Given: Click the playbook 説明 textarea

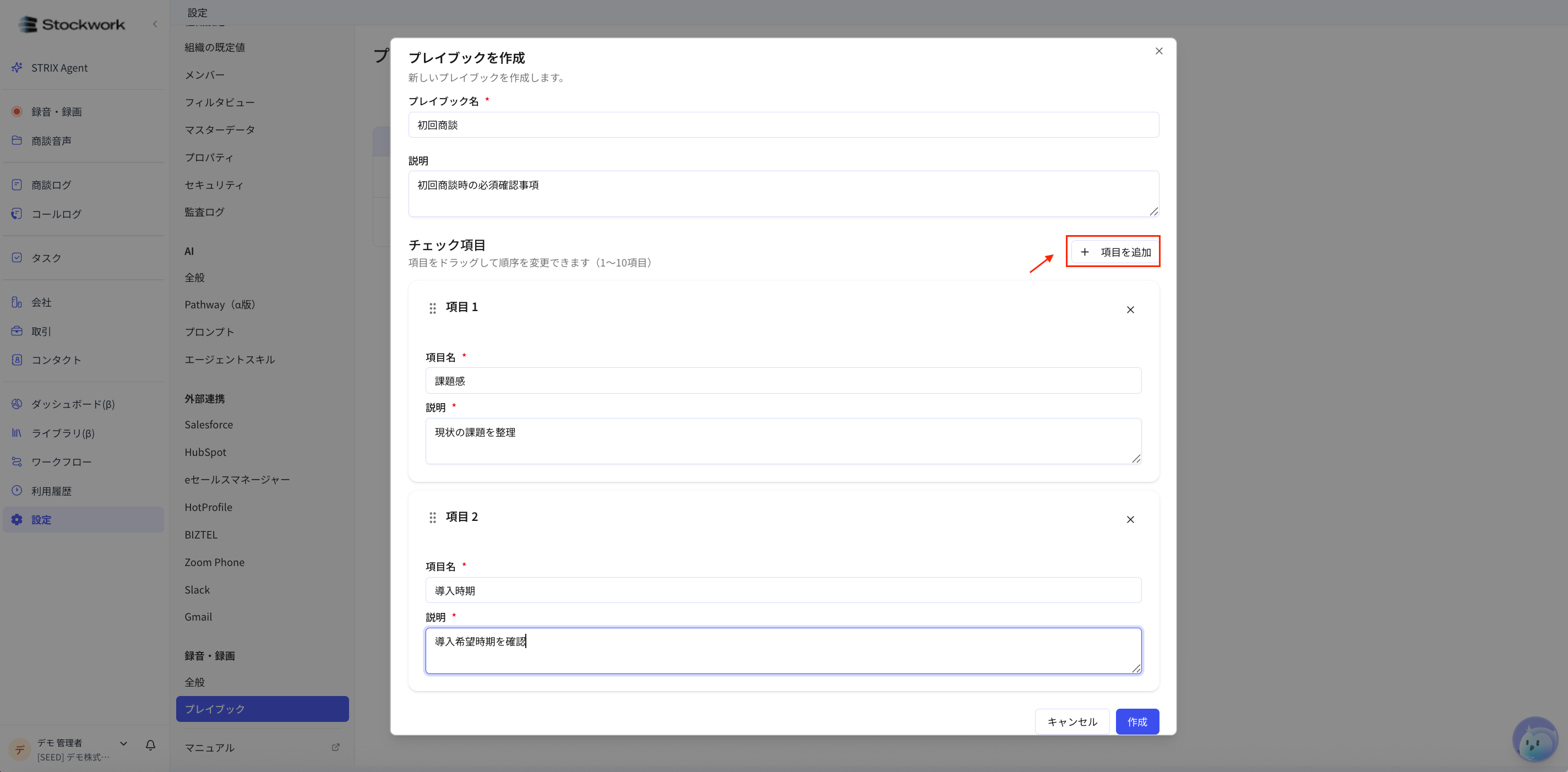Looking at the screenshot, I should pyautogui.click(x=783, y=194).
